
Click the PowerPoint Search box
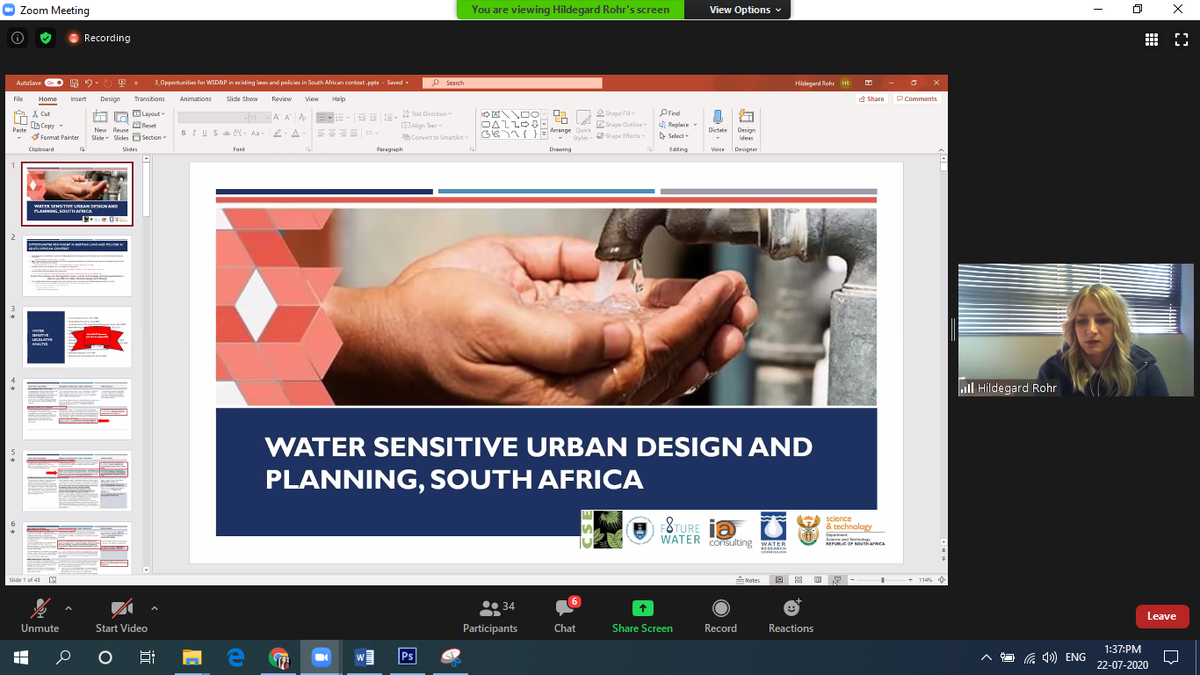point(511,83)
